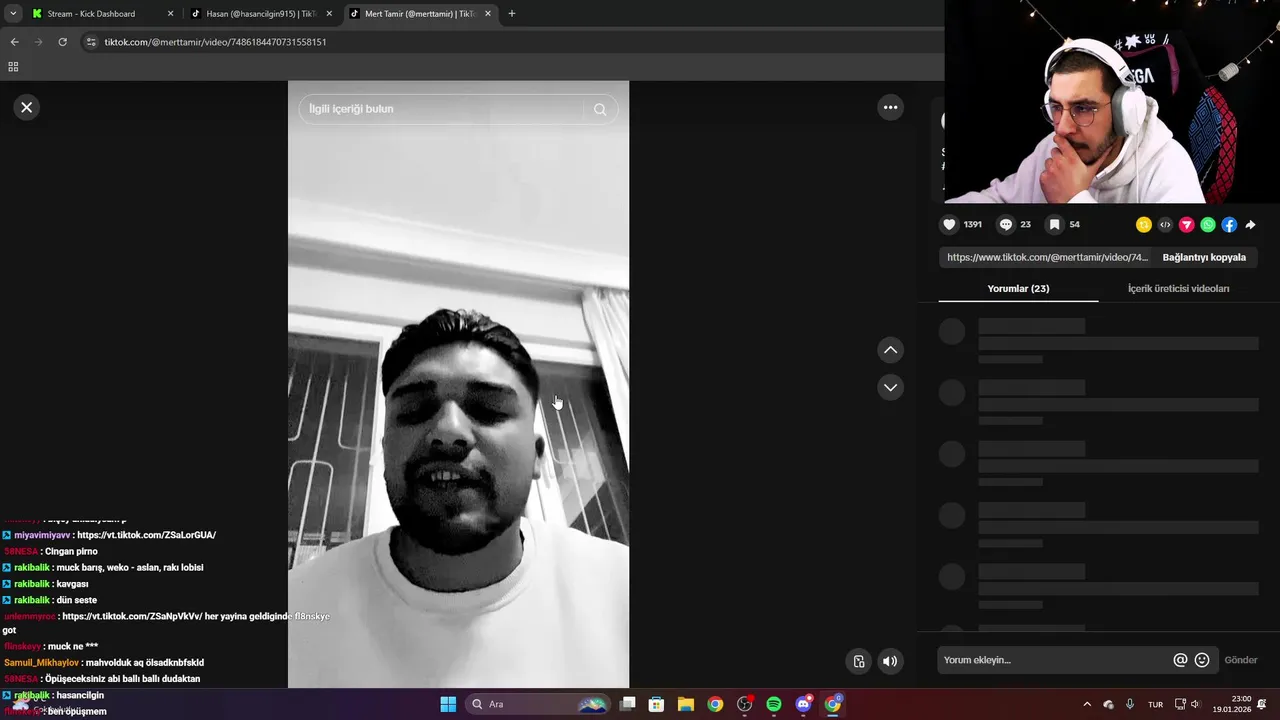Click username 'Samuil_Mikhaylov' in chat
The image size is (1280, 720).
pos(41,663)
